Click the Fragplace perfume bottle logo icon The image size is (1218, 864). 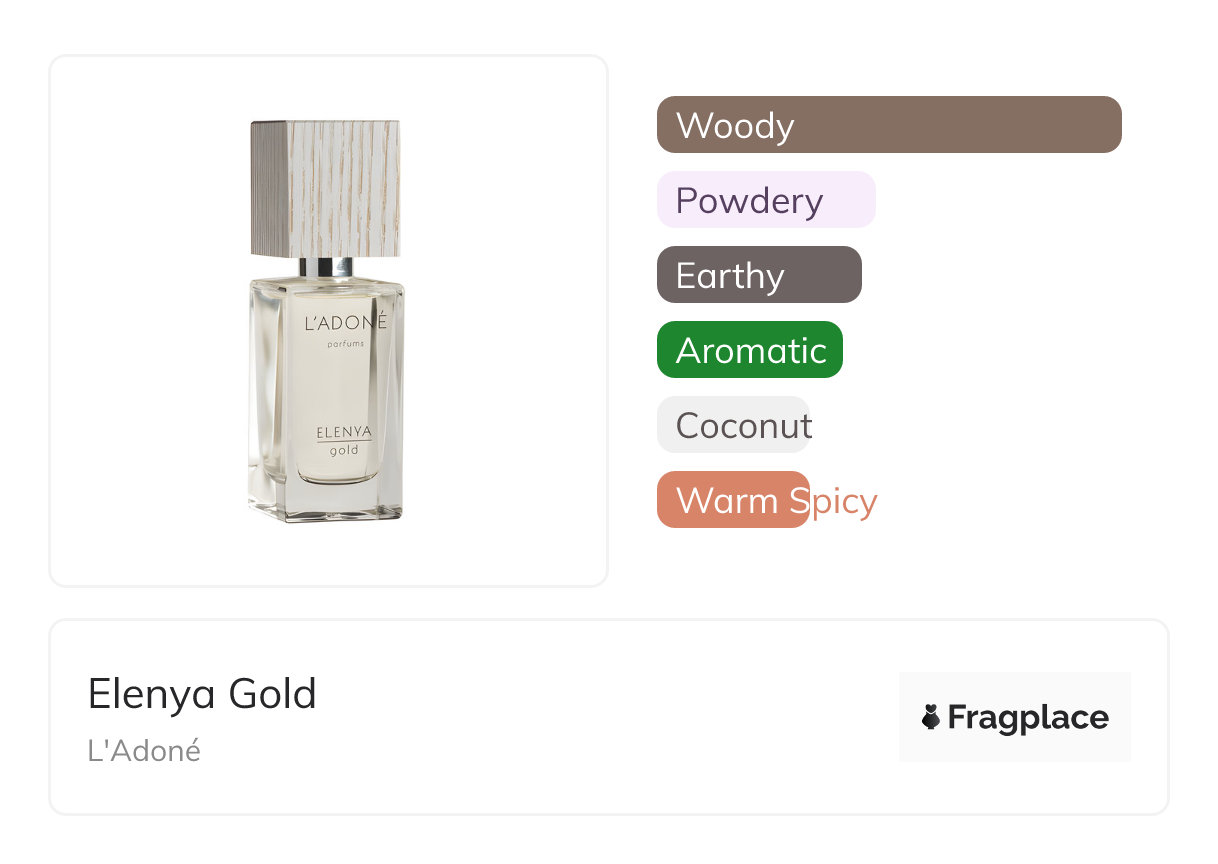[x=931, y=717]
